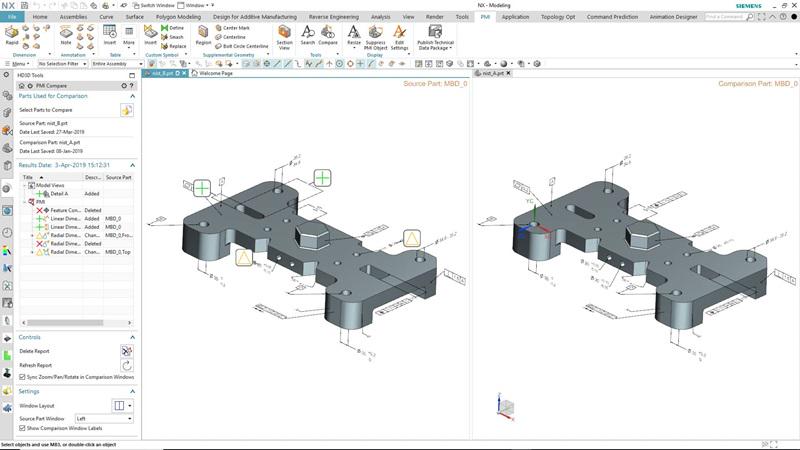Click the Delete Report icon
800x450 pixels.
pos(127,351)
